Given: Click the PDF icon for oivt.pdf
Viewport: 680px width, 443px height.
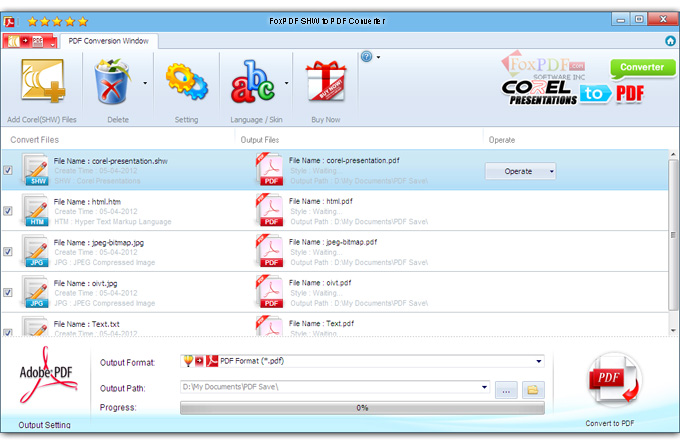Looking at the screenshot, I should click(x=270, y=291).
